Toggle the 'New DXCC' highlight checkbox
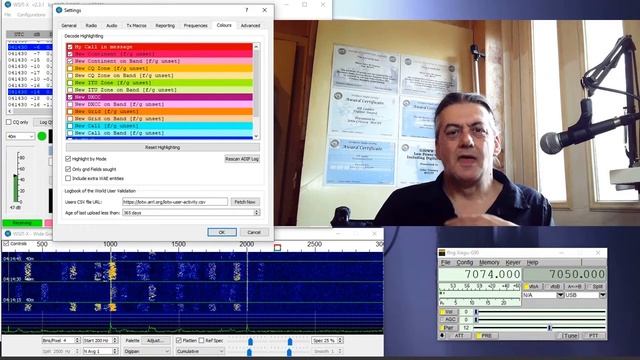Image resolution: width=640 pixels, height=360 pixels. (70, 97)
